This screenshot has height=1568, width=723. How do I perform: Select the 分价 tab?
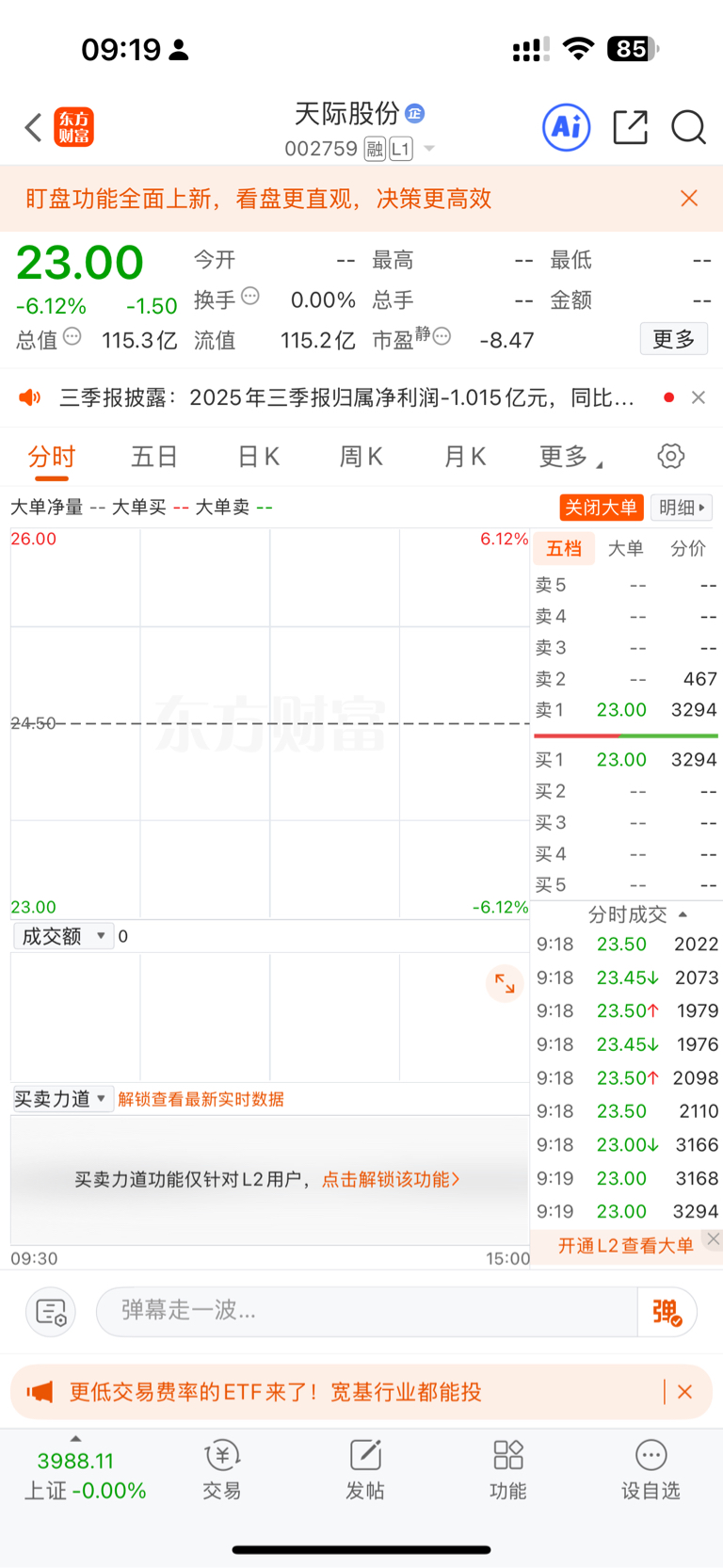tap(687, 548)
